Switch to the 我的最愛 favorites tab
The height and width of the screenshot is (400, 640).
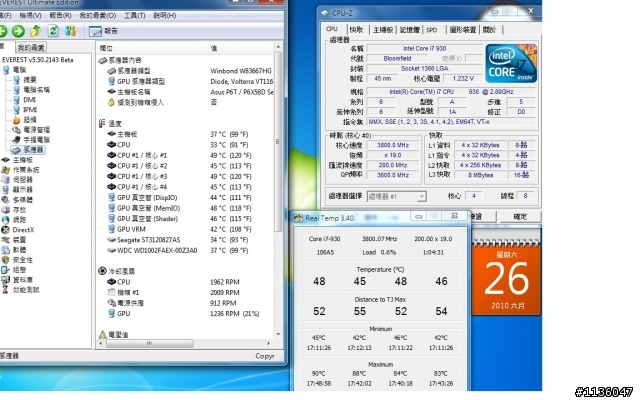coord(31,47)
